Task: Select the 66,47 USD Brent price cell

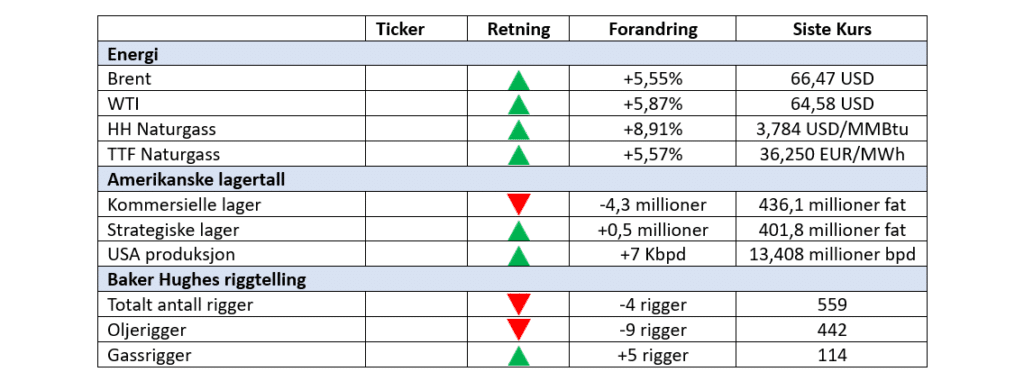Action: coord(831,80)
